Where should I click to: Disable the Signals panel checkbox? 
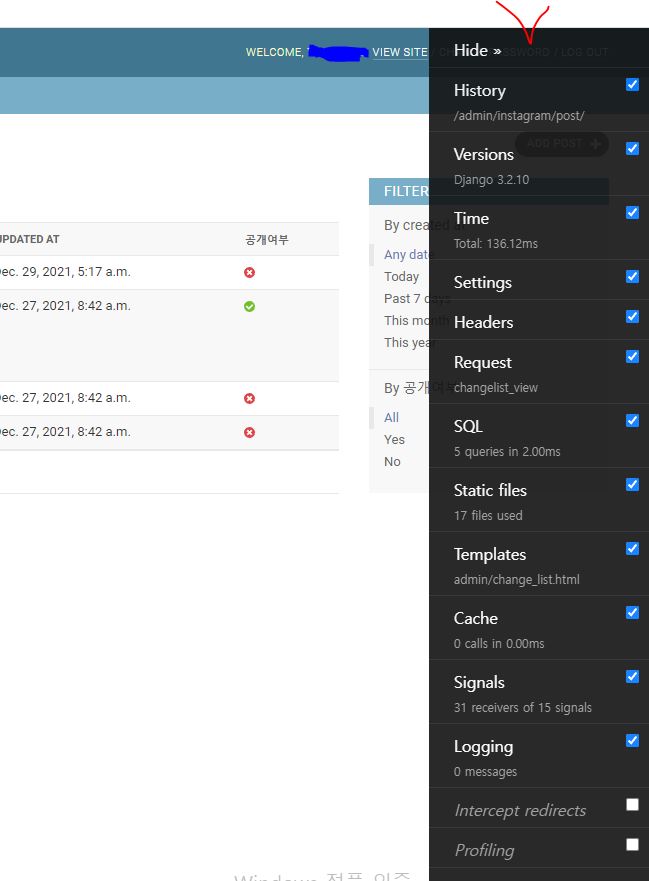[632, 676]
